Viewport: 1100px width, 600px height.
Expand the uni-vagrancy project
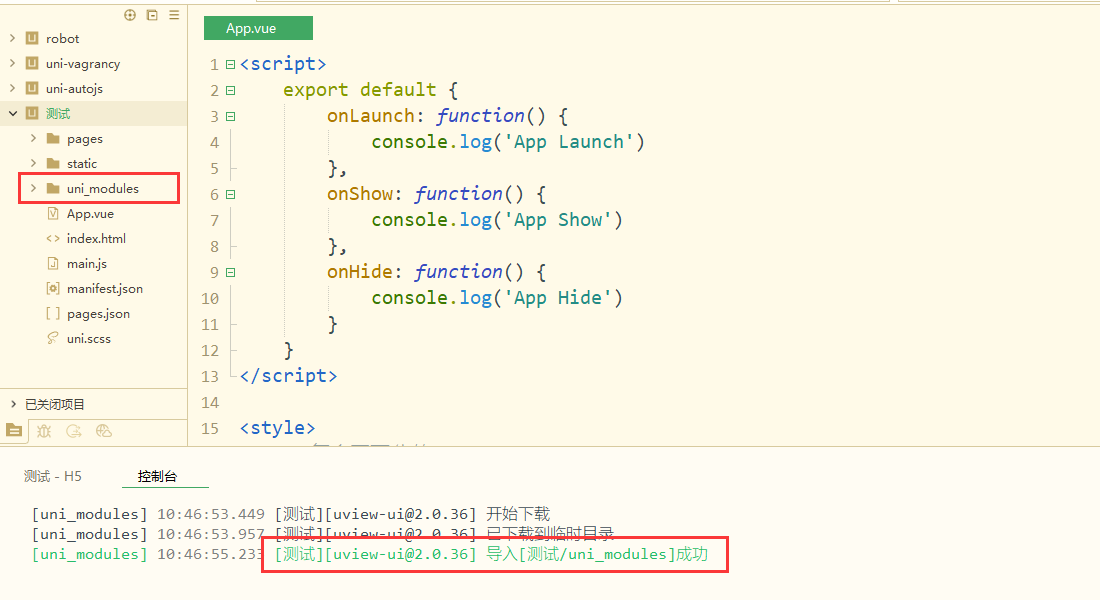pyautogui.click(x=13, y=63)
